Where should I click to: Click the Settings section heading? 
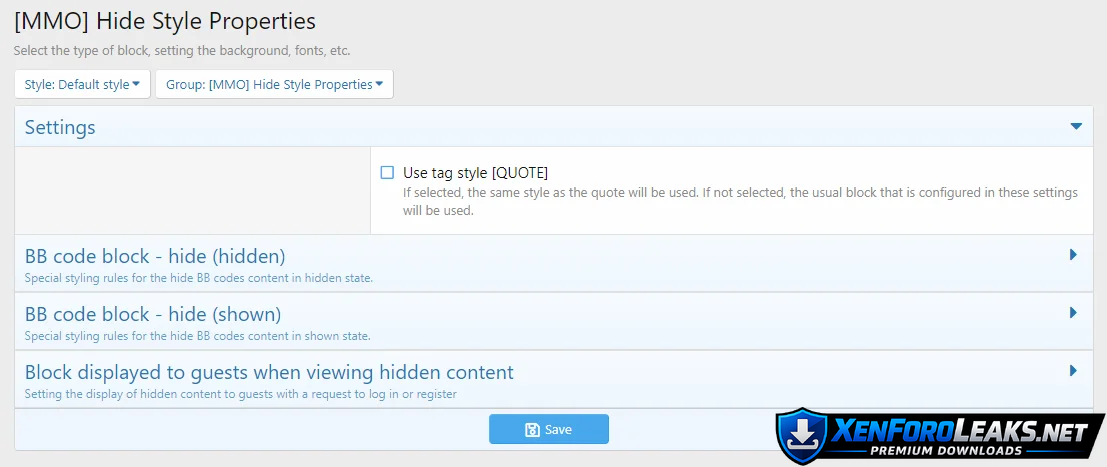(60, 128)
